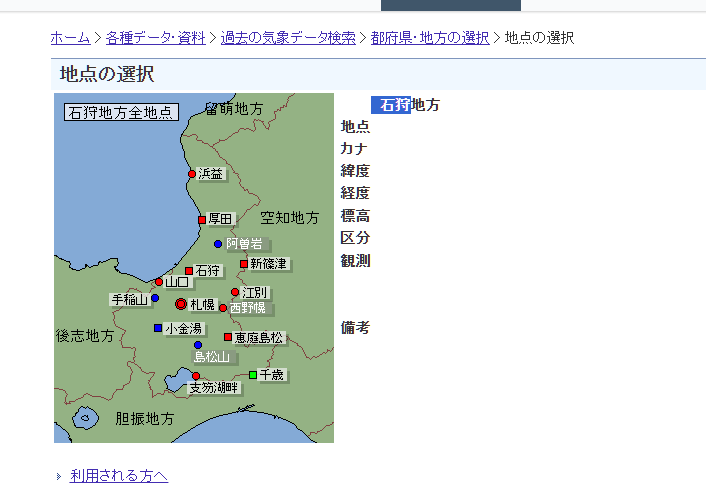The width and height of the screenshot is (706, 499).
Task: Click the 経度 field label
Action: 355,193
